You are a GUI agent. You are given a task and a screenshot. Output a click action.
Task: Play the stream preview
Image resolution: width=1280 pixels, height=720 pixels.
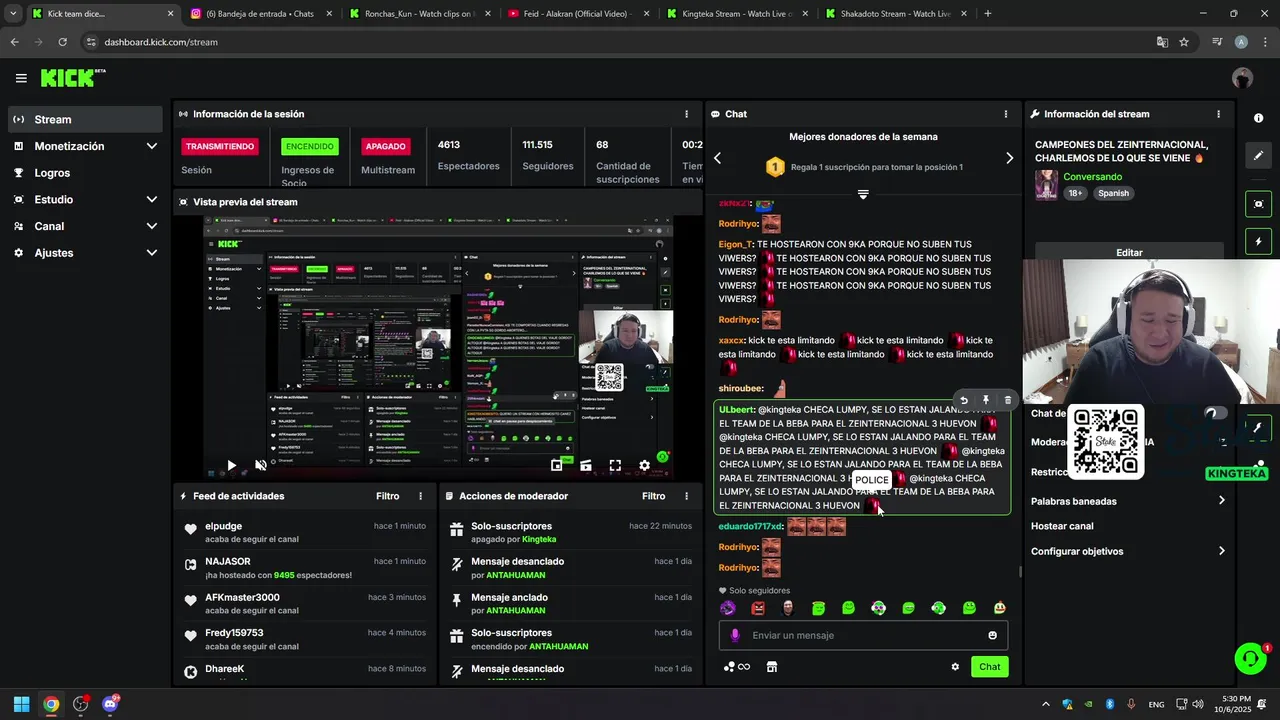pos(231,465)
